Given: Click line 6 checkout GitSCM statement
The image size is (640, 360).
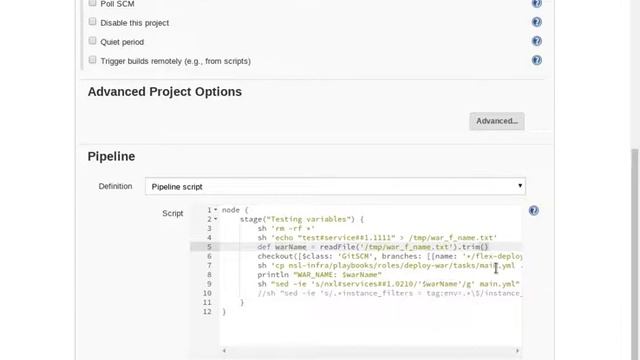Looking at the screenshot, I should [x=389, y=256].
